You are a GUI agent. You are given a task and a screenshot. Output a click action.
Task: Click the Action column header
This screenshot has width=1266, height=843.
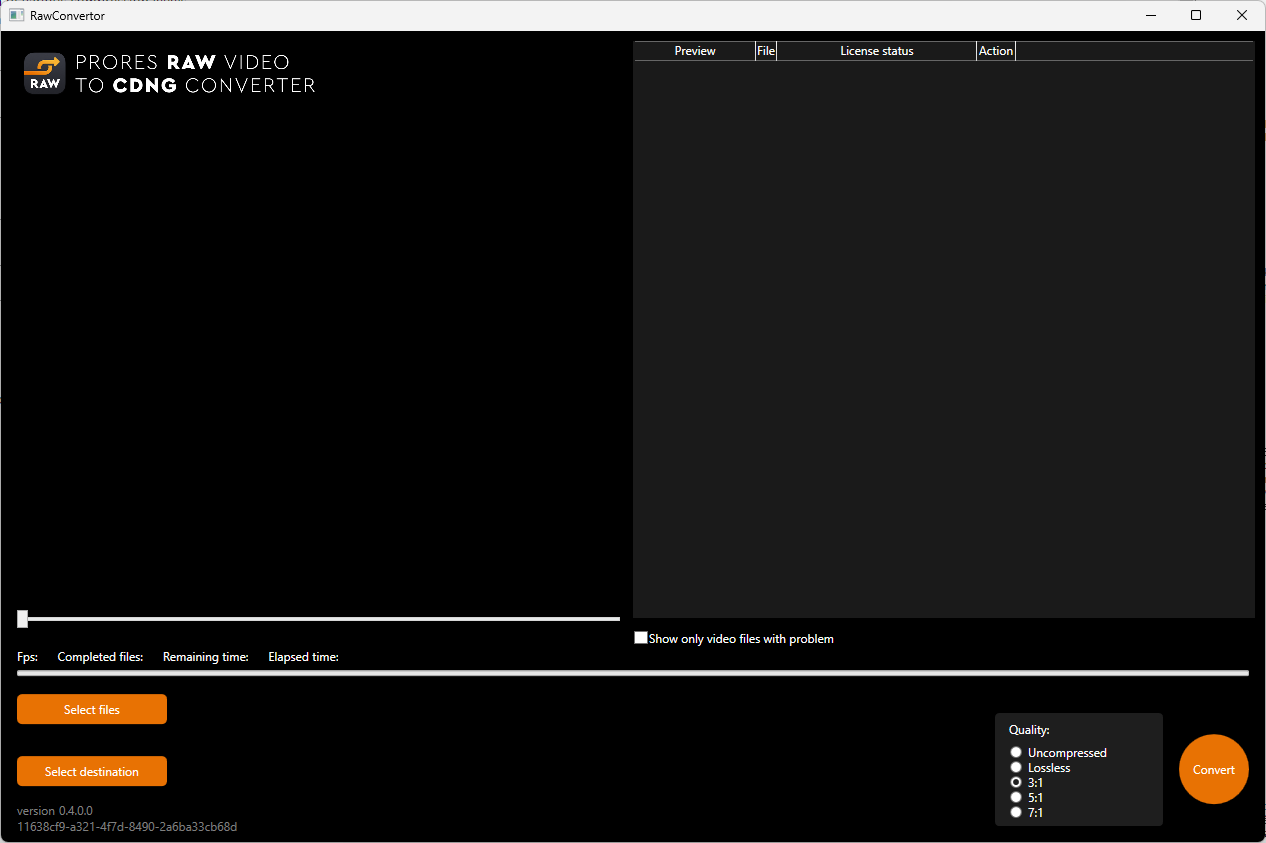[995, 50]
